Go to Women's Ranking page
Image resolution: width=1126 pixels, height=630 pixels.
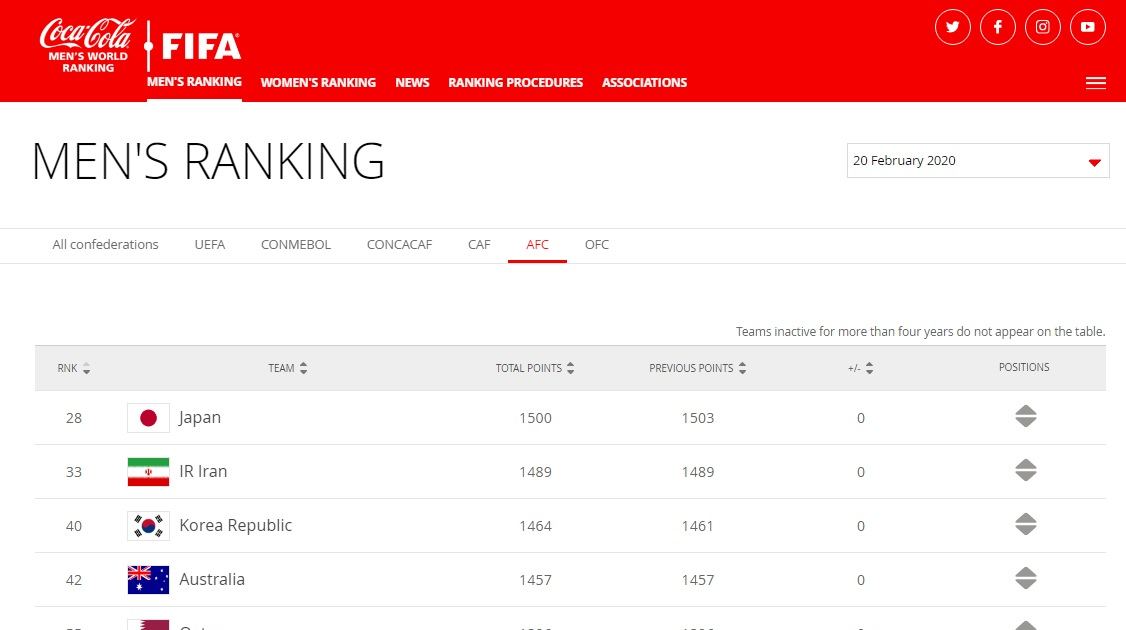pos(318,83)
